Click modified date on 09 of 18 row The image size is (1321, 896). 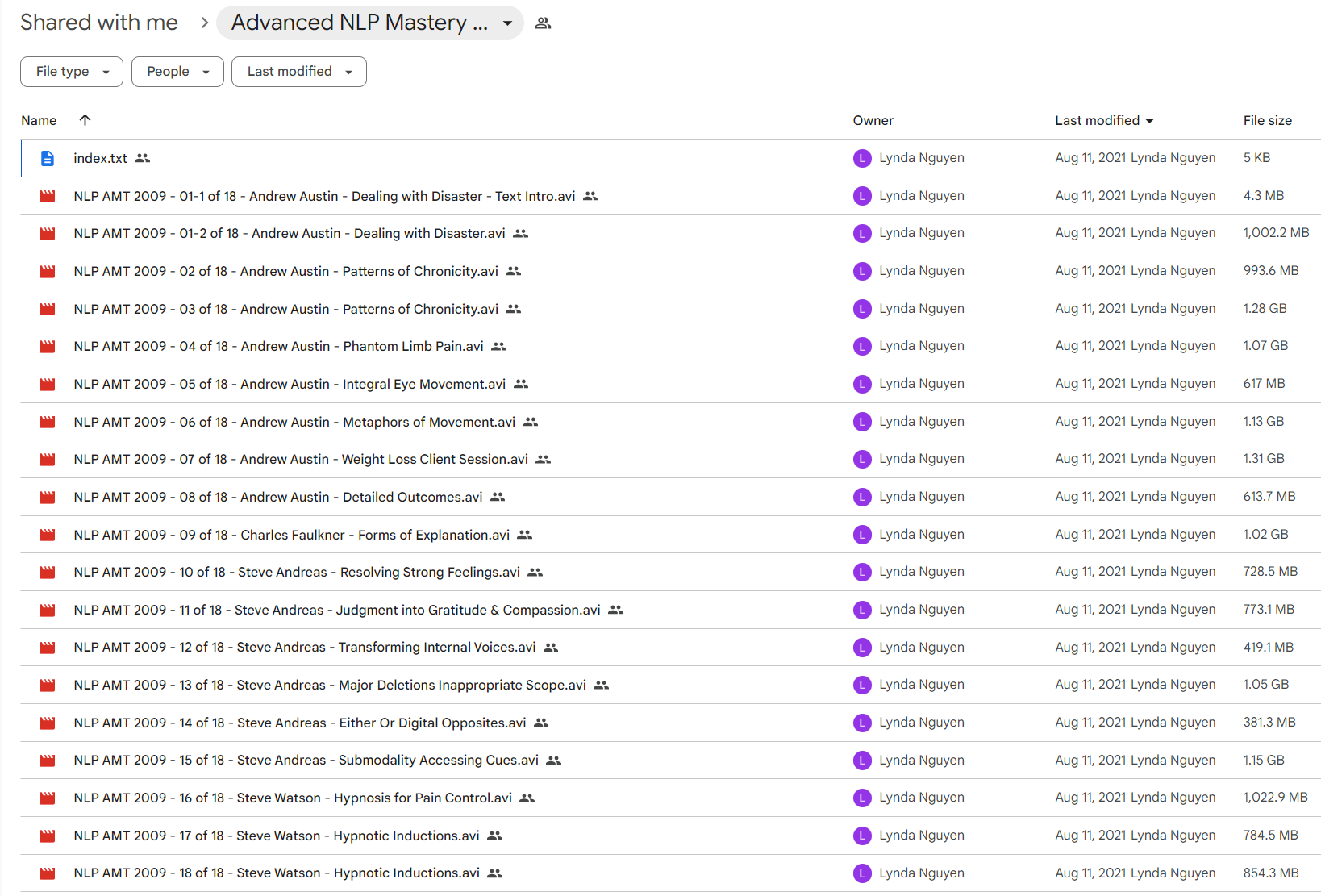pos(1135,535)
